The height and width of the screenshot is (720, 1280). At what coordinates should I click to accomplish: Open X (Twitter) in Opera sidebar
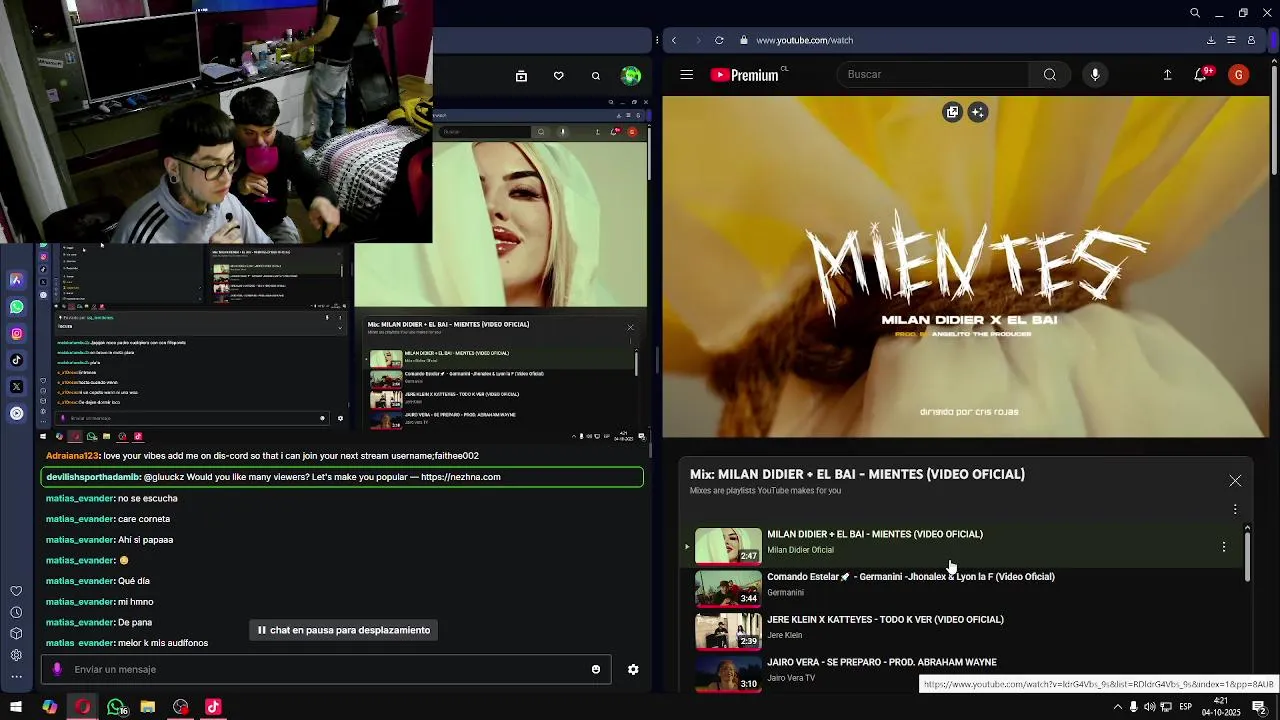click(16, 386)
